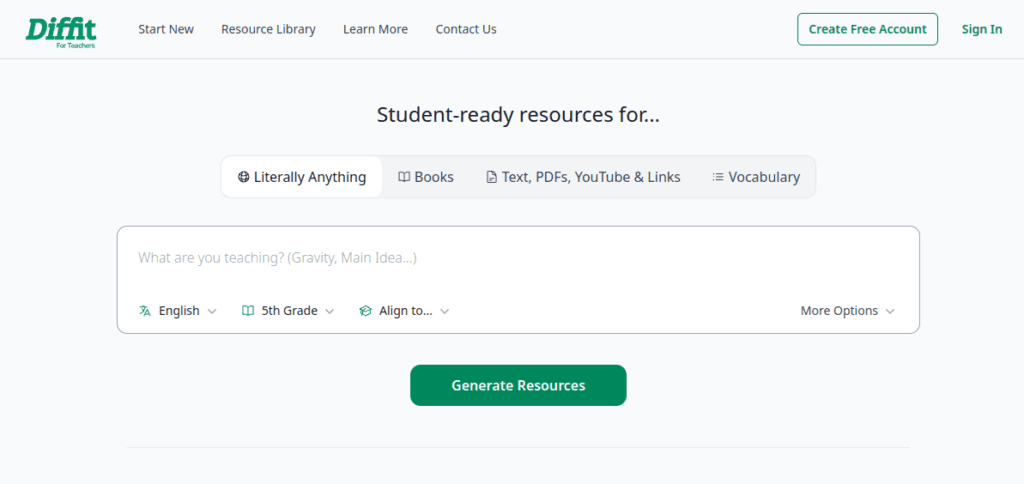Click the Generate Resources button
The image size is (1024, 484).
click(x=518, y=385)
